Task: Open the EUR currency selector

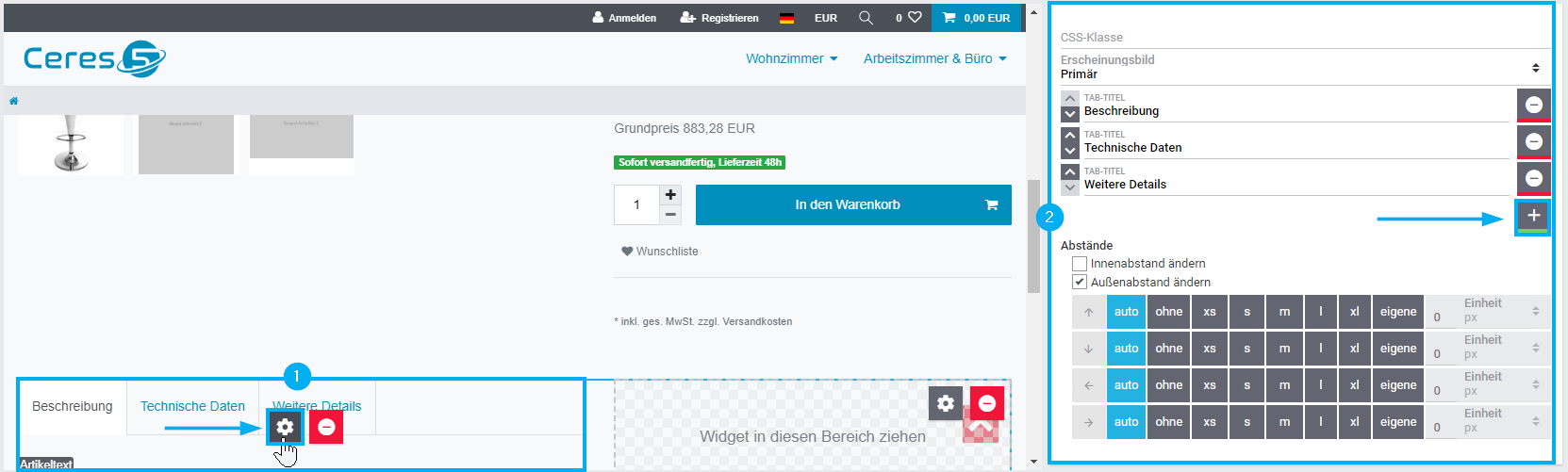Action: pyautogui.click(x=826, y=18)
